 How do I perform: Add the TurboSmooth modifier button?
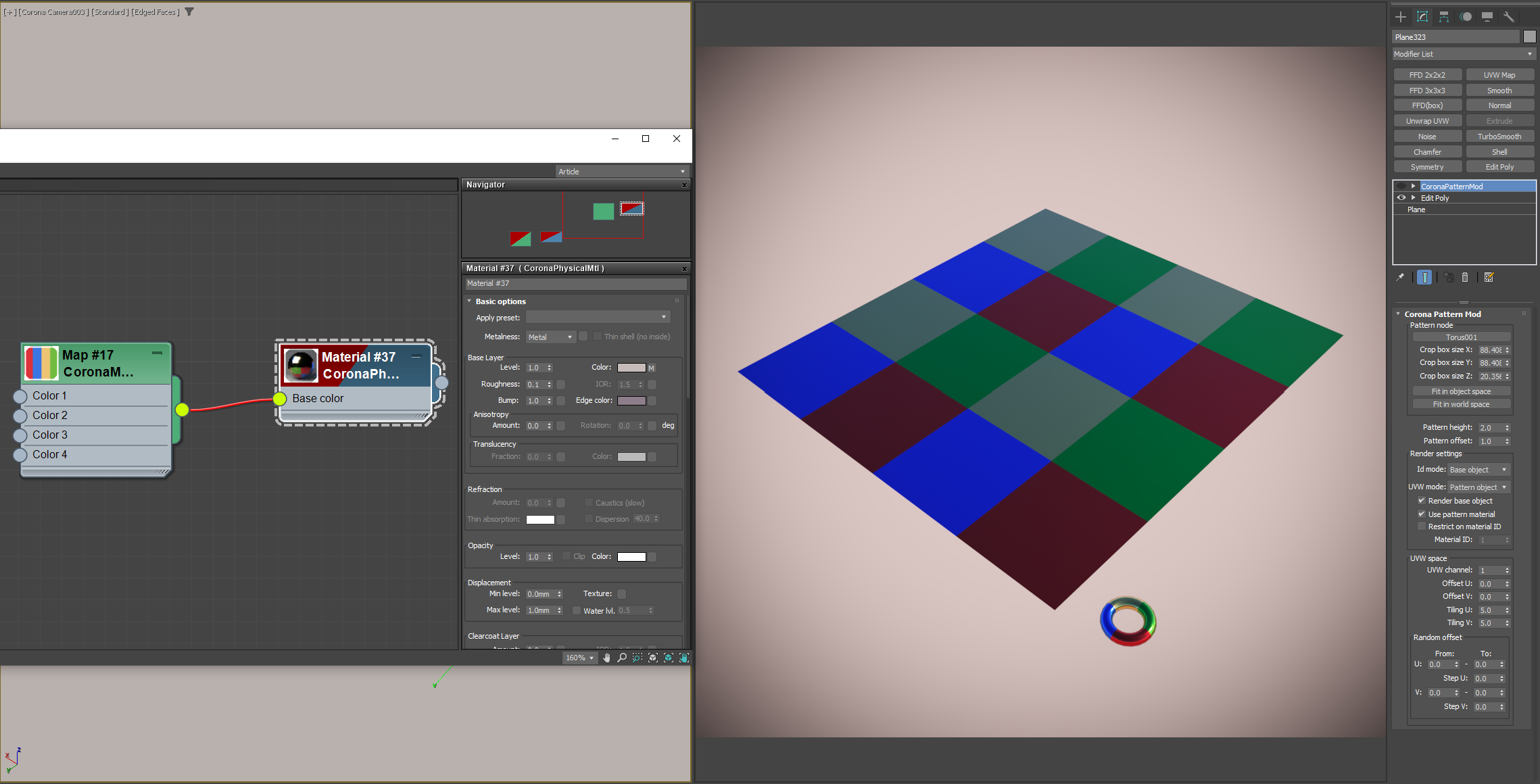pos(1499,137)
